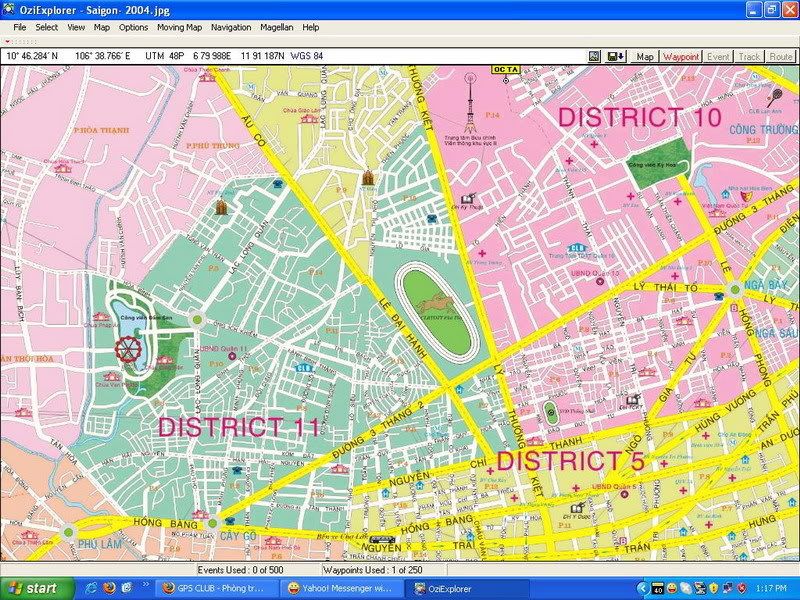Launch Firefox from quick launch
Image resolution: width=800 pixels, height=600 pixels.
[x=109, y=588]
